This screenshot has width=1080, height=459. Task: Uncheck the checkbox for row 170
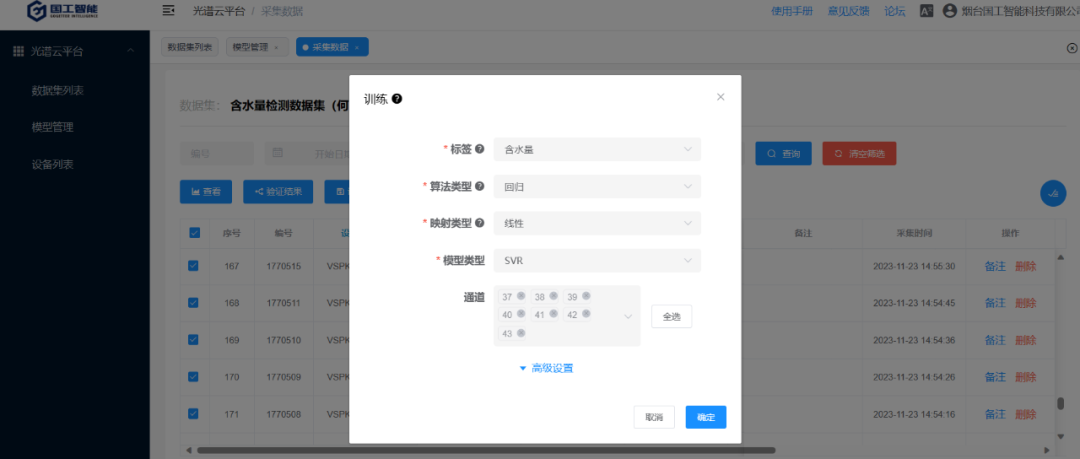(x=194, y=377)
